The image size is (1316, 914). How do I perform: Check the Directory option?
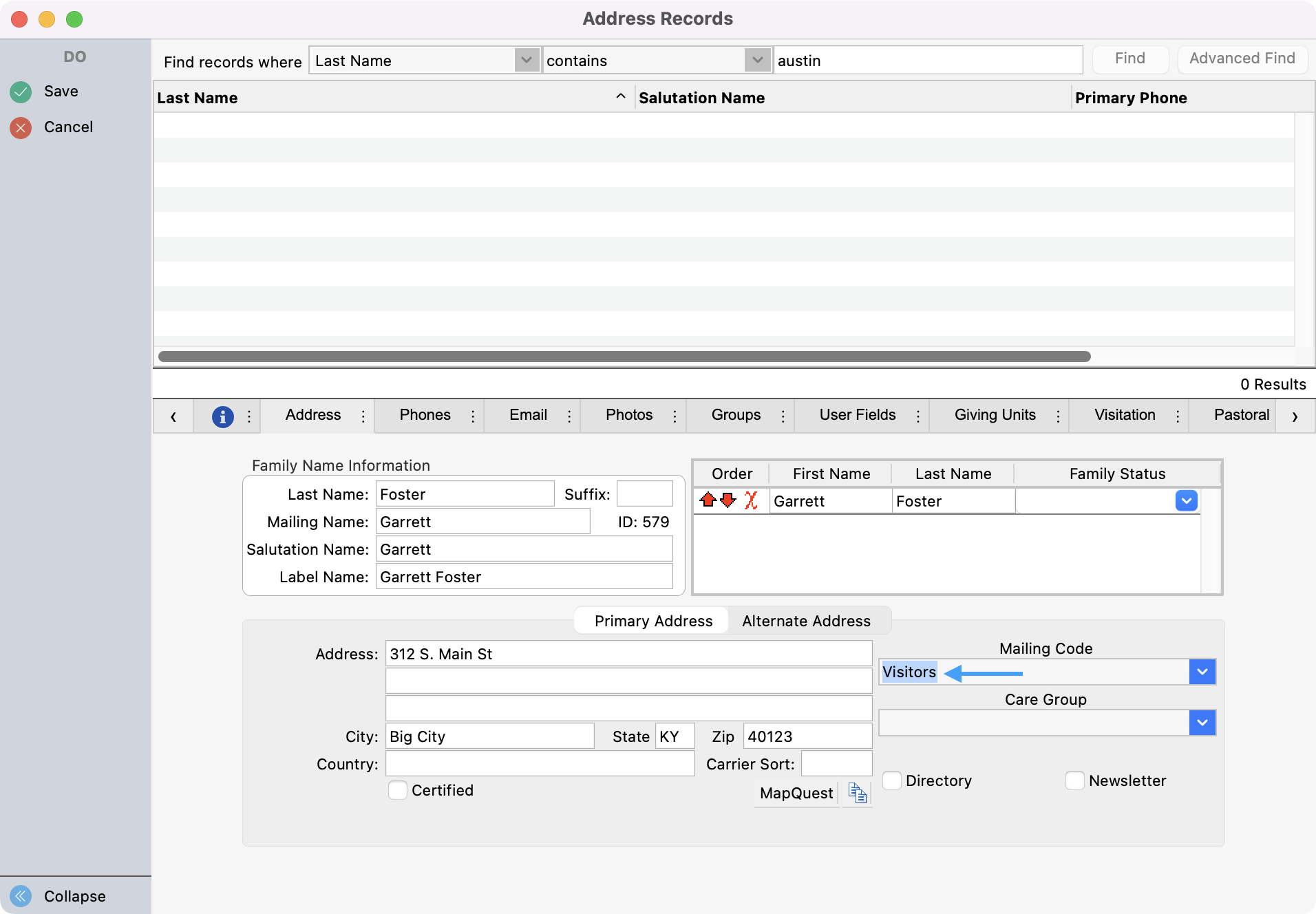(892, 780)
